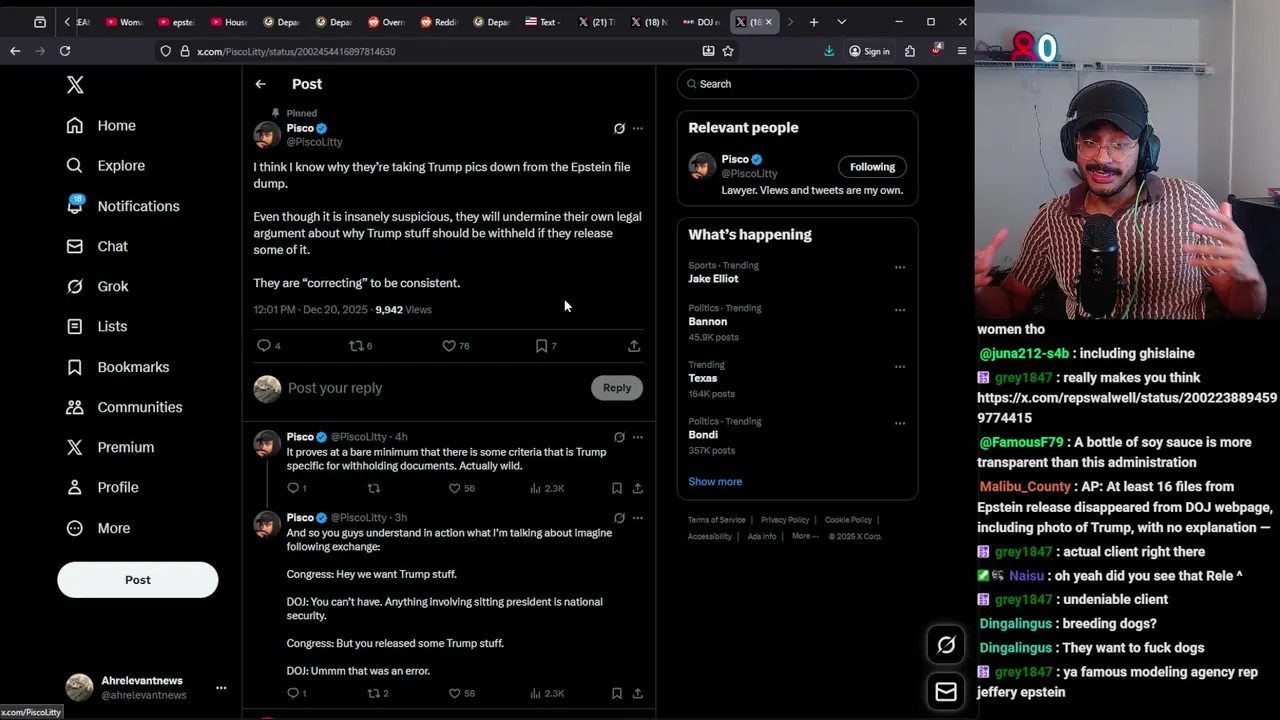Bookmark the 4h reply
This screenshot has width=1280, height=720.
point(617,488)
